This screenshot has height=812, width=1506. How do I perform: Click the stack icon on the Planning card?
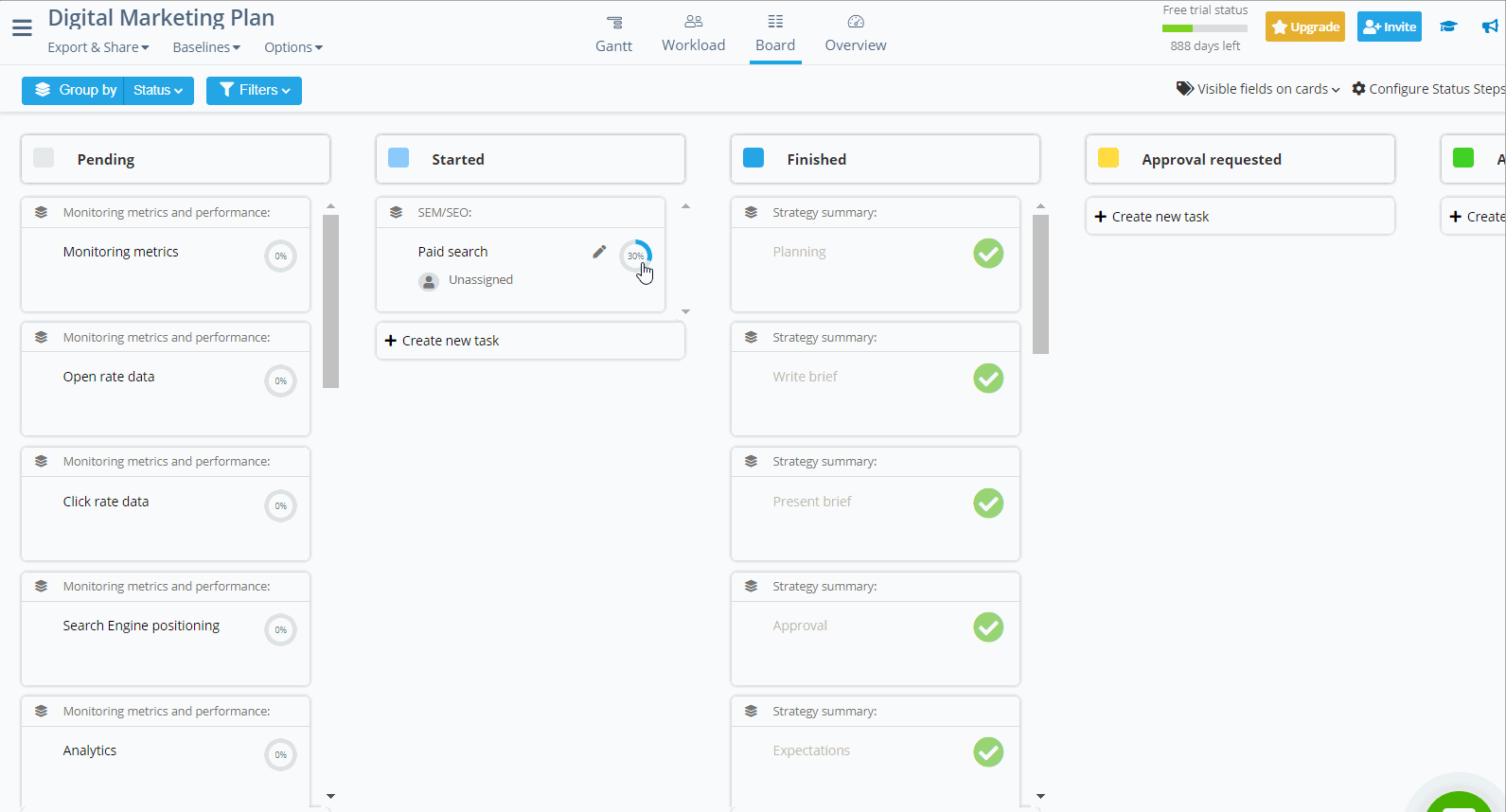point(751,212)
